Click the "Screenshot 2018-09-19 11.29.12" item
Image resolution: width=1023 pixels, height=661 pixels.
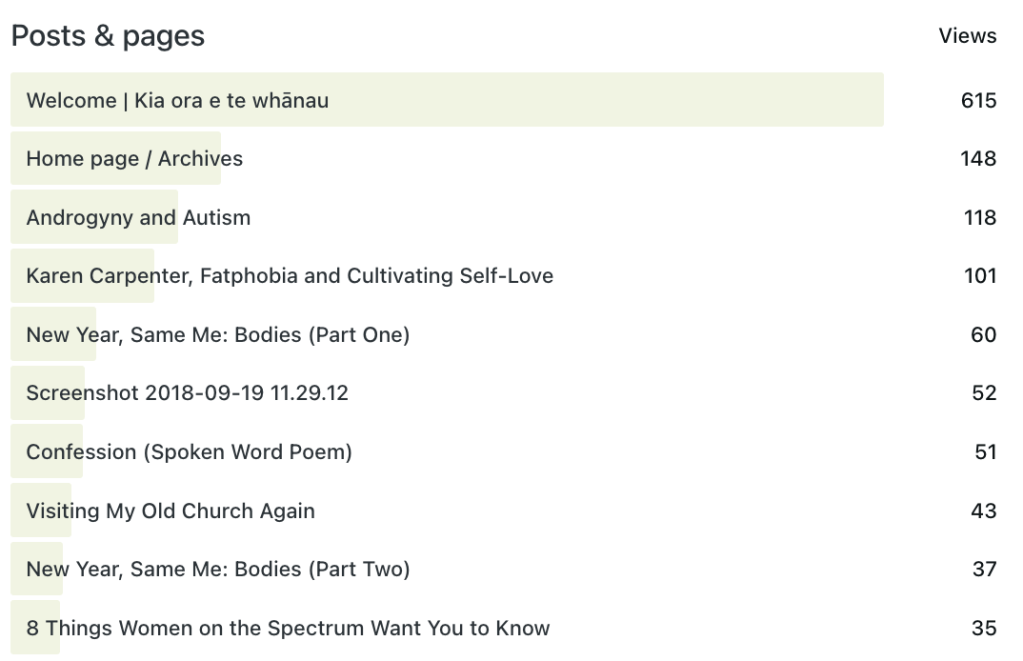[x=187, y=393]
